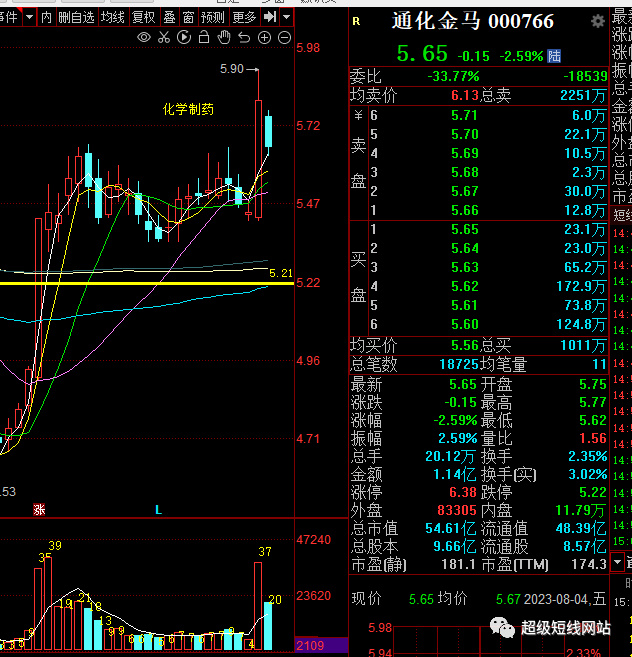Click the 叠 overlay button
The image size is (632, 657).
(169, 17)
